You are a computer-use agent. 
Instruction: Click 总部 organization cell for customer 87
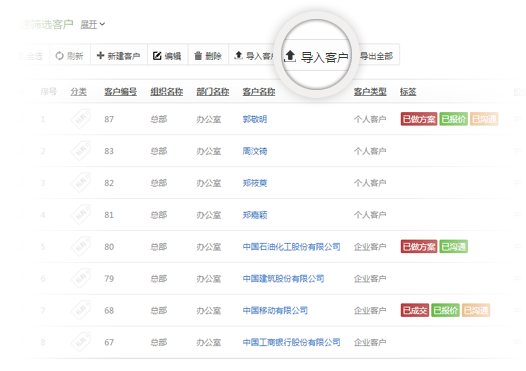click(159, 119)
